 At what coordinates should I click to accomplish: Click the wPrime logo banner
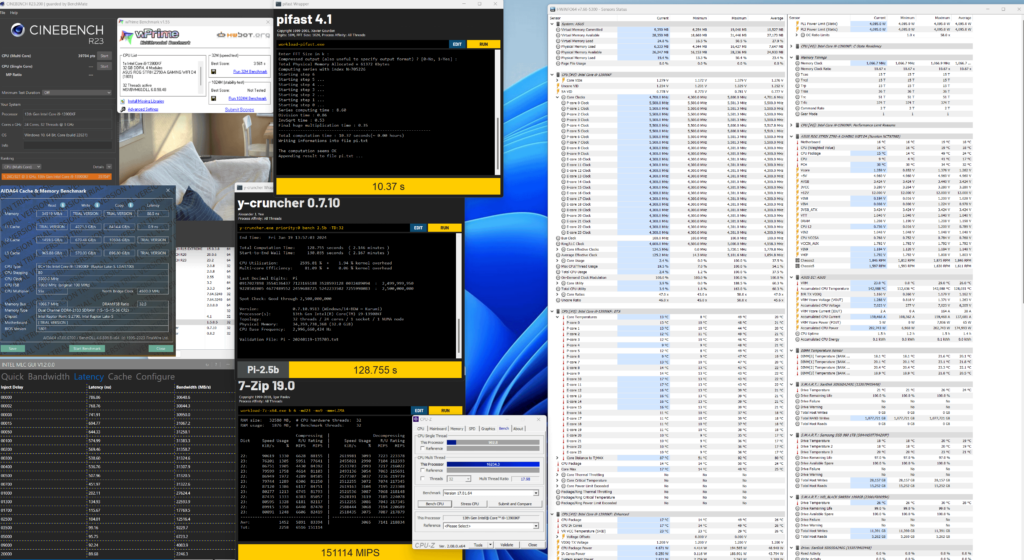coord(155,37)
